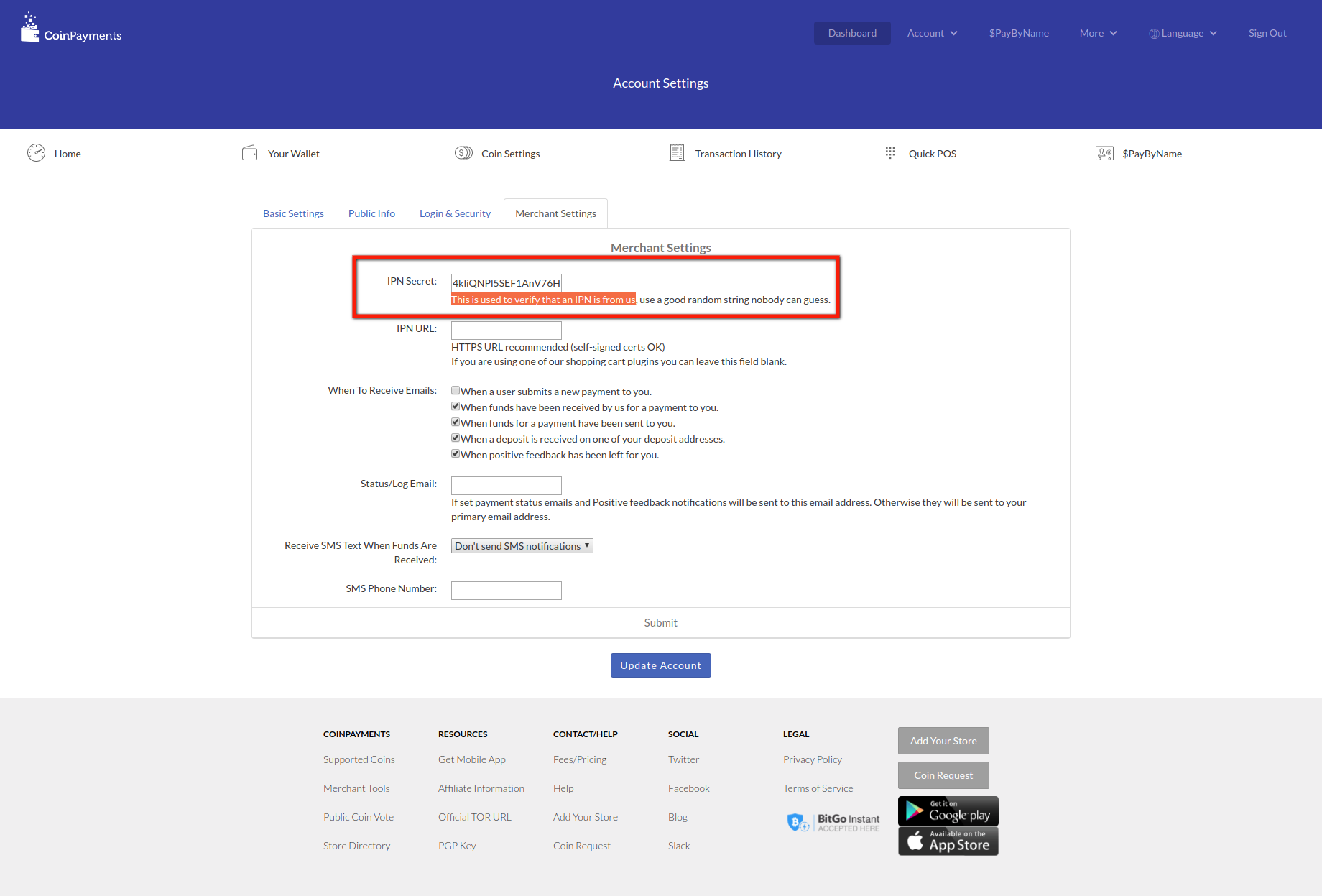Toggle email when deposit is received
This screenshot has width=1322, height=896.
pos(456,438)
